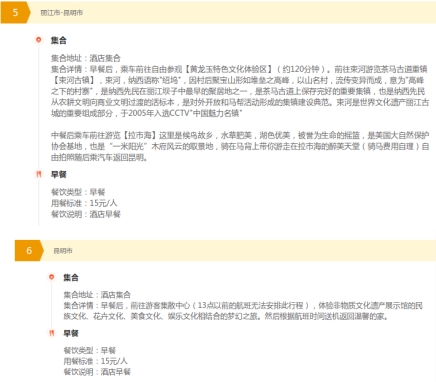Click the day 6 早餐 heading
This screenshot has height=382, width=436.
(71, 333)
